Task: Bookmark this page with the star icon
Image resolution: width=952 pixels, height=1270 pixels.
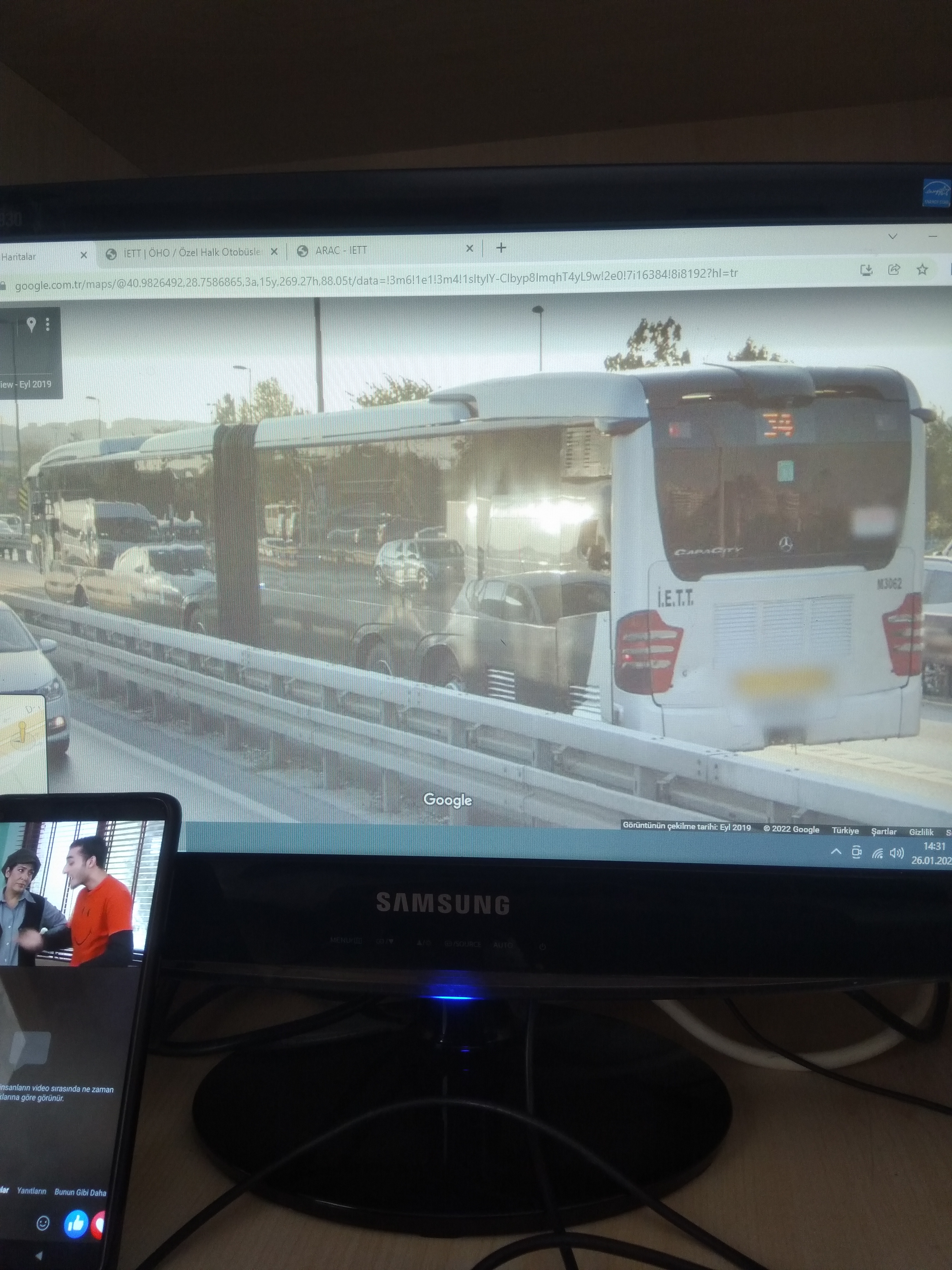Action: coord(922,269)
